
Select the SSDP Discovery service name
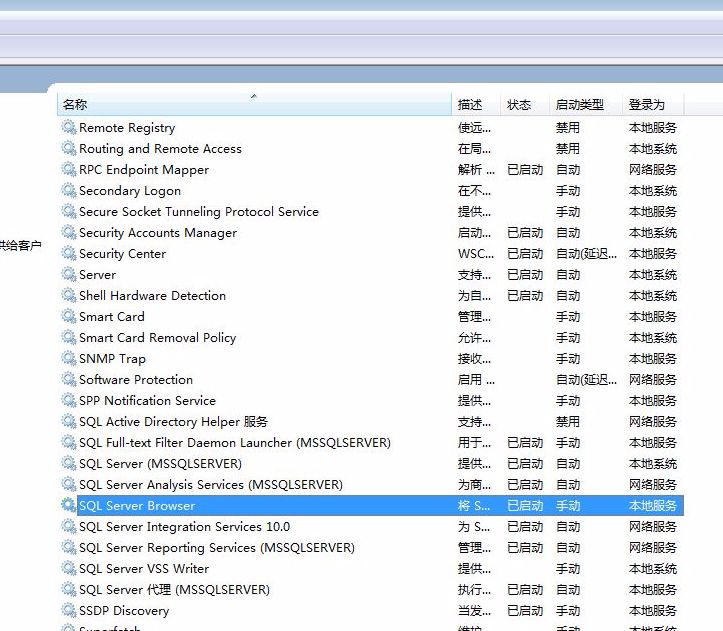coord(124,611)
